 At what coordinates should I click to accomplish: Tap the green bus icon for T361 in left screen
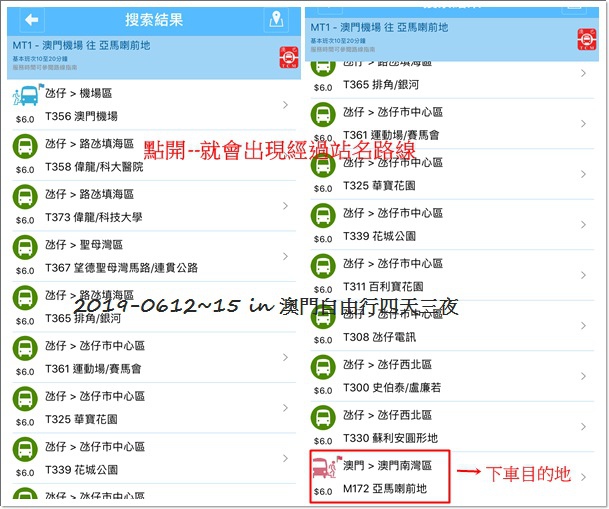[x=25, y=348]
